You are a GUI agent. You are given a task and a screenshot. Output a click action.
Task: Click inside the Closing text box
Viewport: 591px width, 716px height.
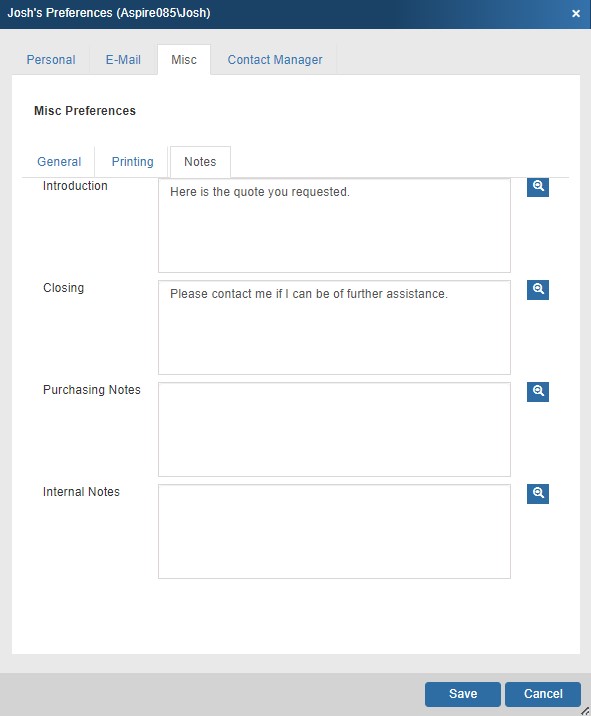coord(334,327)
